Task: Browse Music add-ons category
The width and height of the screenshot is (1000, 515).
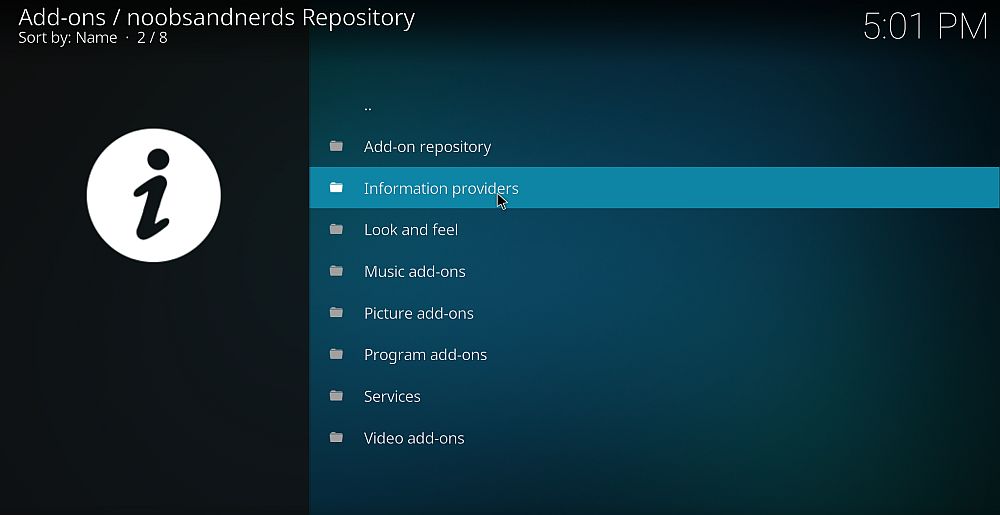Action: point(654,272)
